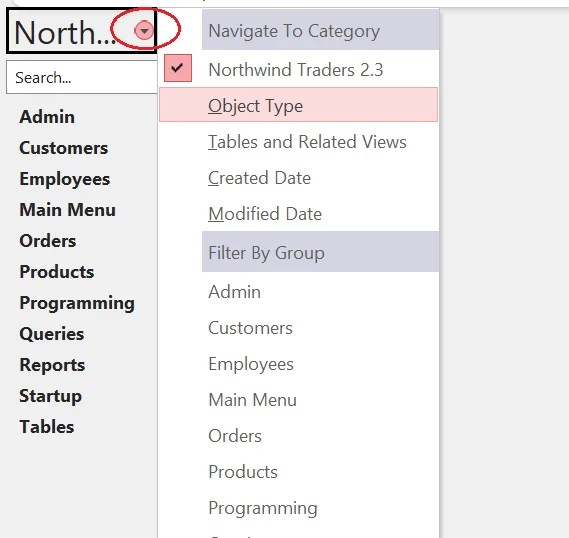The height and width of the screenshot is (538, 569).
Task: Click the navigation pane dropdown arrow icon
Action: (144, 31)
